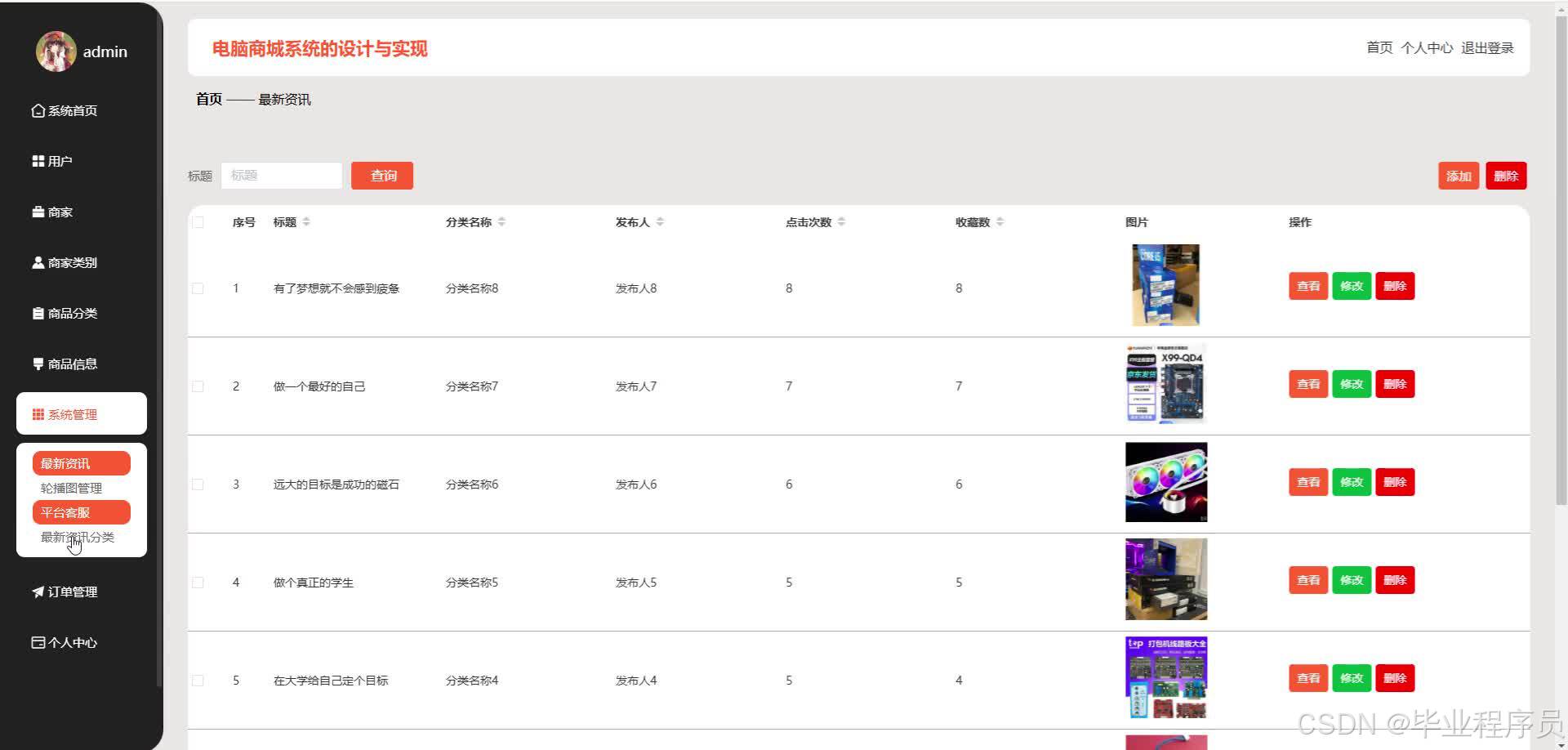
Task: Expand the 商品信息 menu
Action: 82,364
